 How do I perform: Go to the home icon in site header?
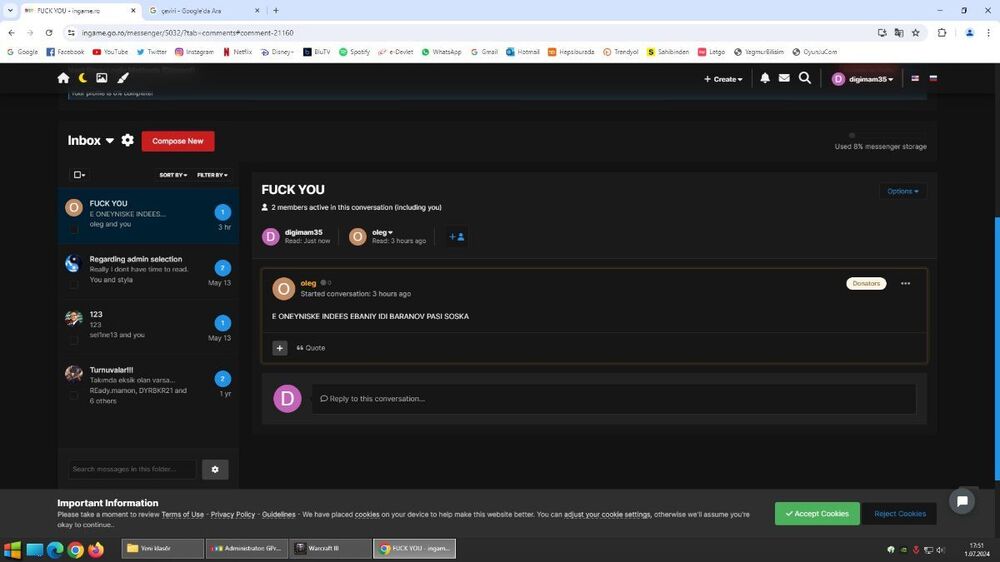[63, 78]
